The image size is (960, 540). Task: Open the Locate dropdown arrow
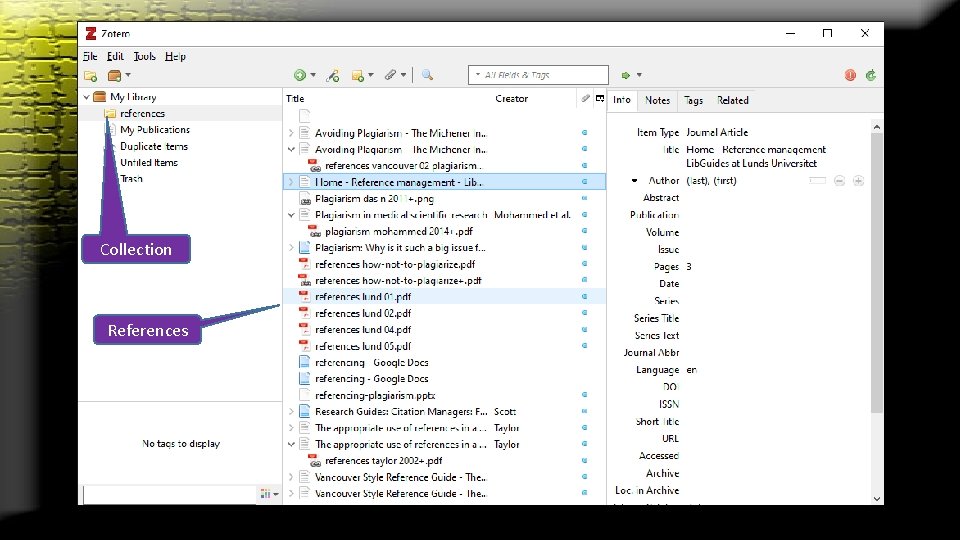coord(639,75)
